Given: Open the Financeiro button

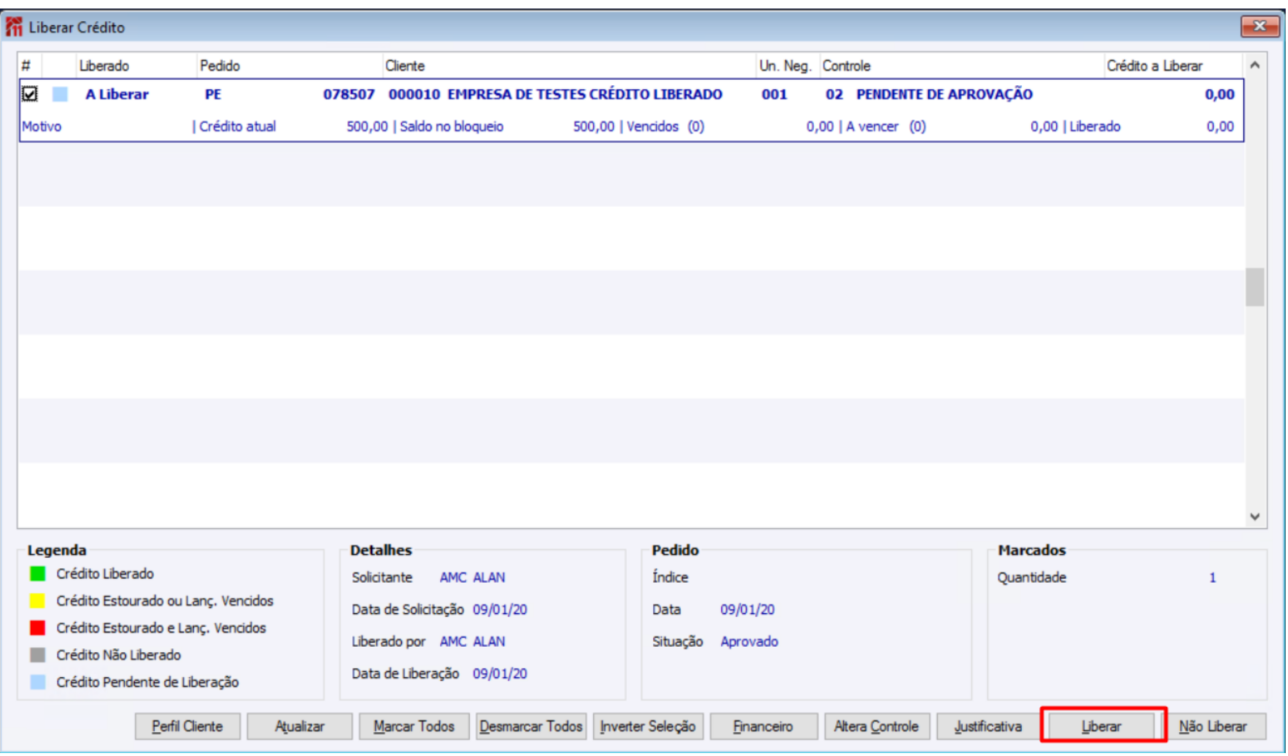Looking at the screenshot, I should tap(763, 727).
